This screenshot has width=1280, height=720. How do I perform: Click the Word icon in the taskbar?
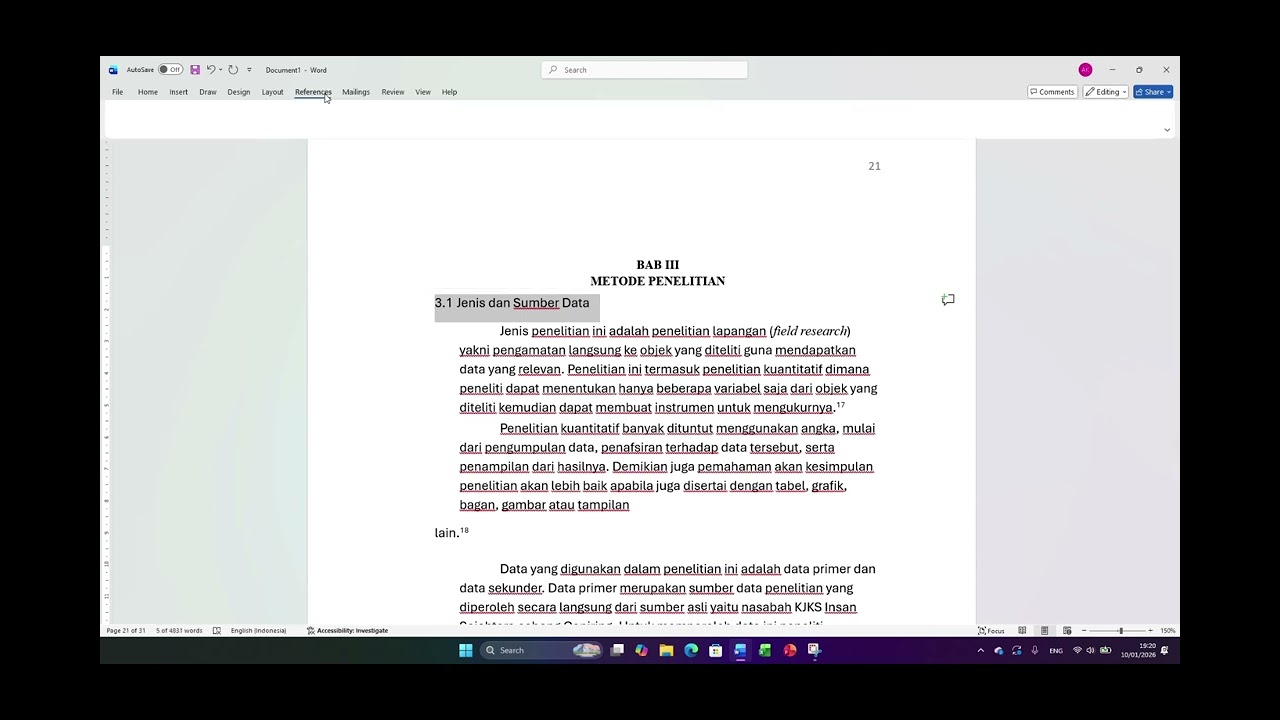tap(740, 650)
